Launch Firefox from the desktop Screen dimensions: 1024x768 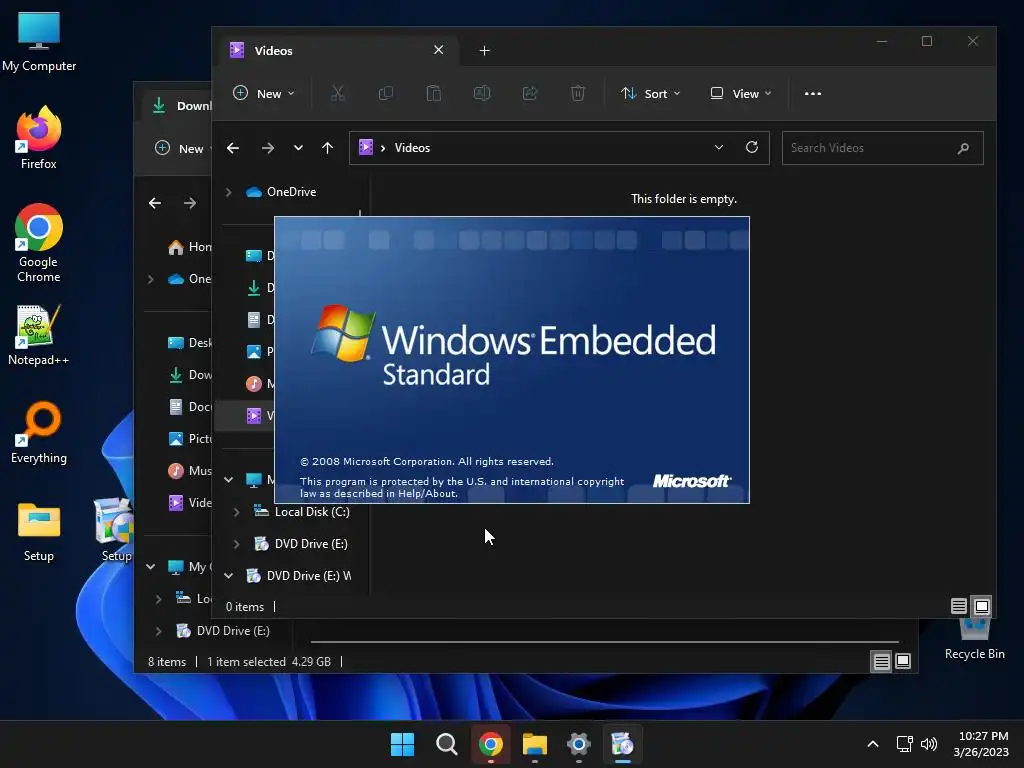(39, 138)
